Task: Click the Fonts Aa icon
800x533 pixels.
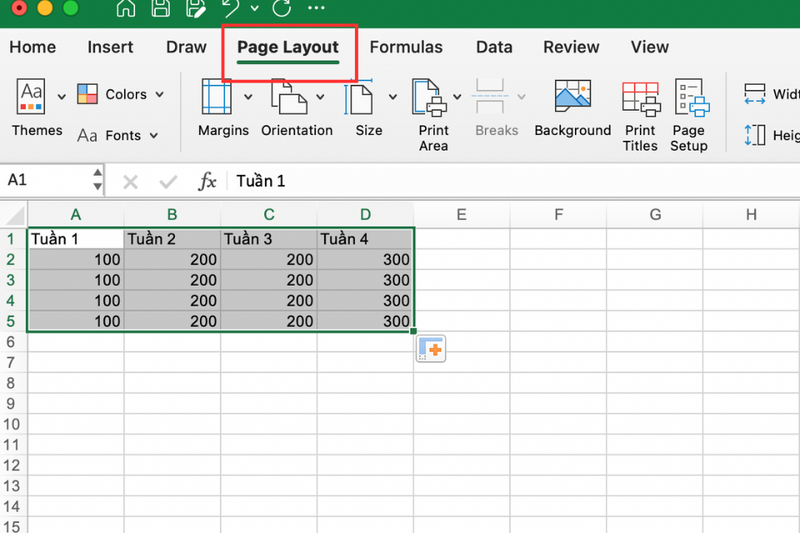Action: pyautogui.click(x=87, y=136)
